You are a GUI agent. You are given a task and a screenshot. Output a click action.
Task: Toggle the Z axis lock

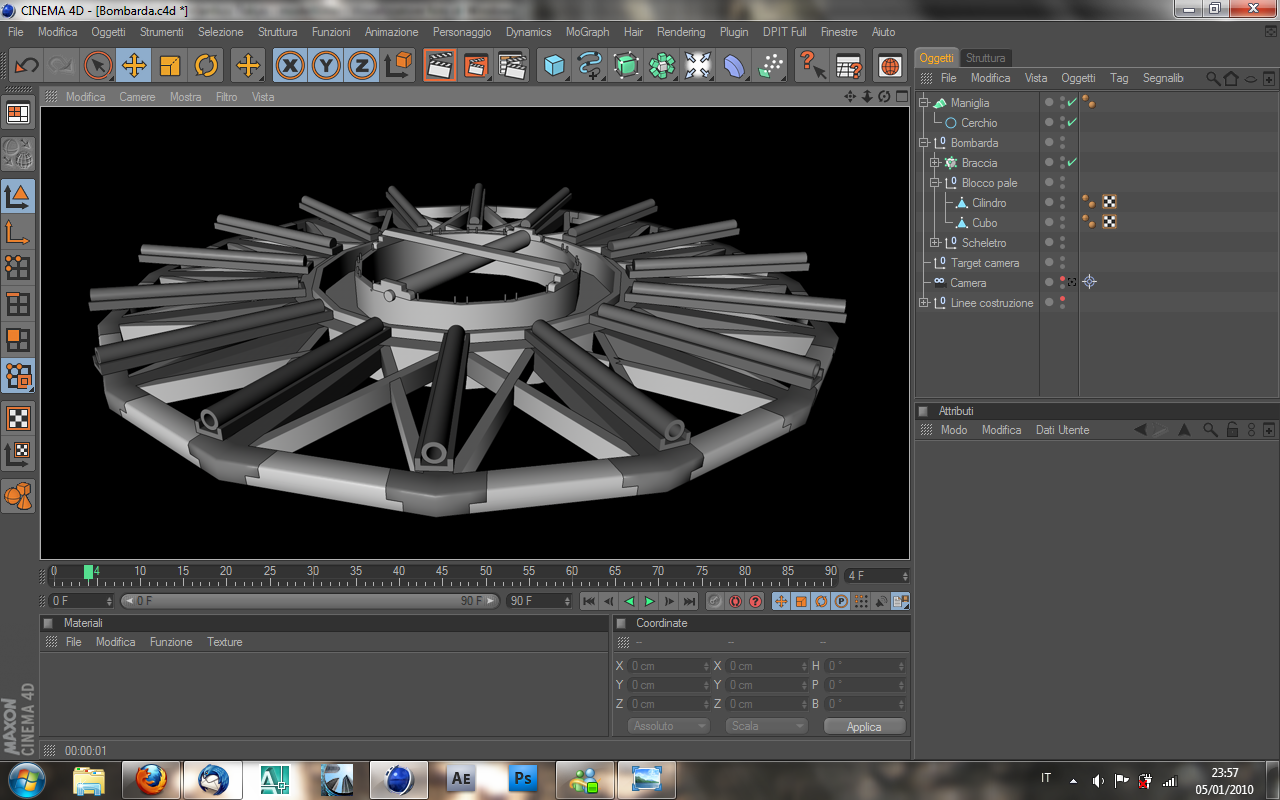(361, 66)
